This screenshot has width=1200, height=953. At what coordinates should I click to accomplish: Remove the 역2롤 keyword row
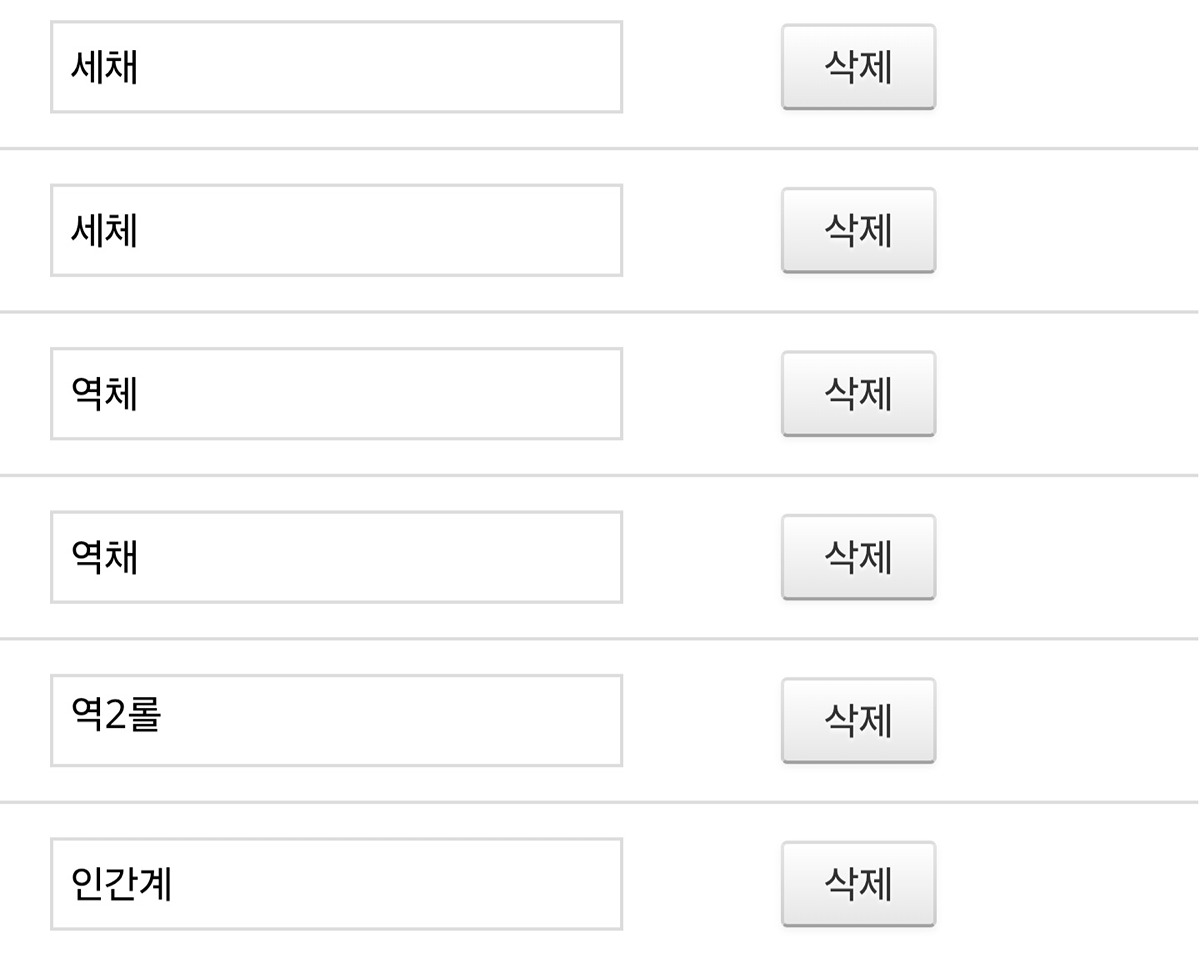858,720
